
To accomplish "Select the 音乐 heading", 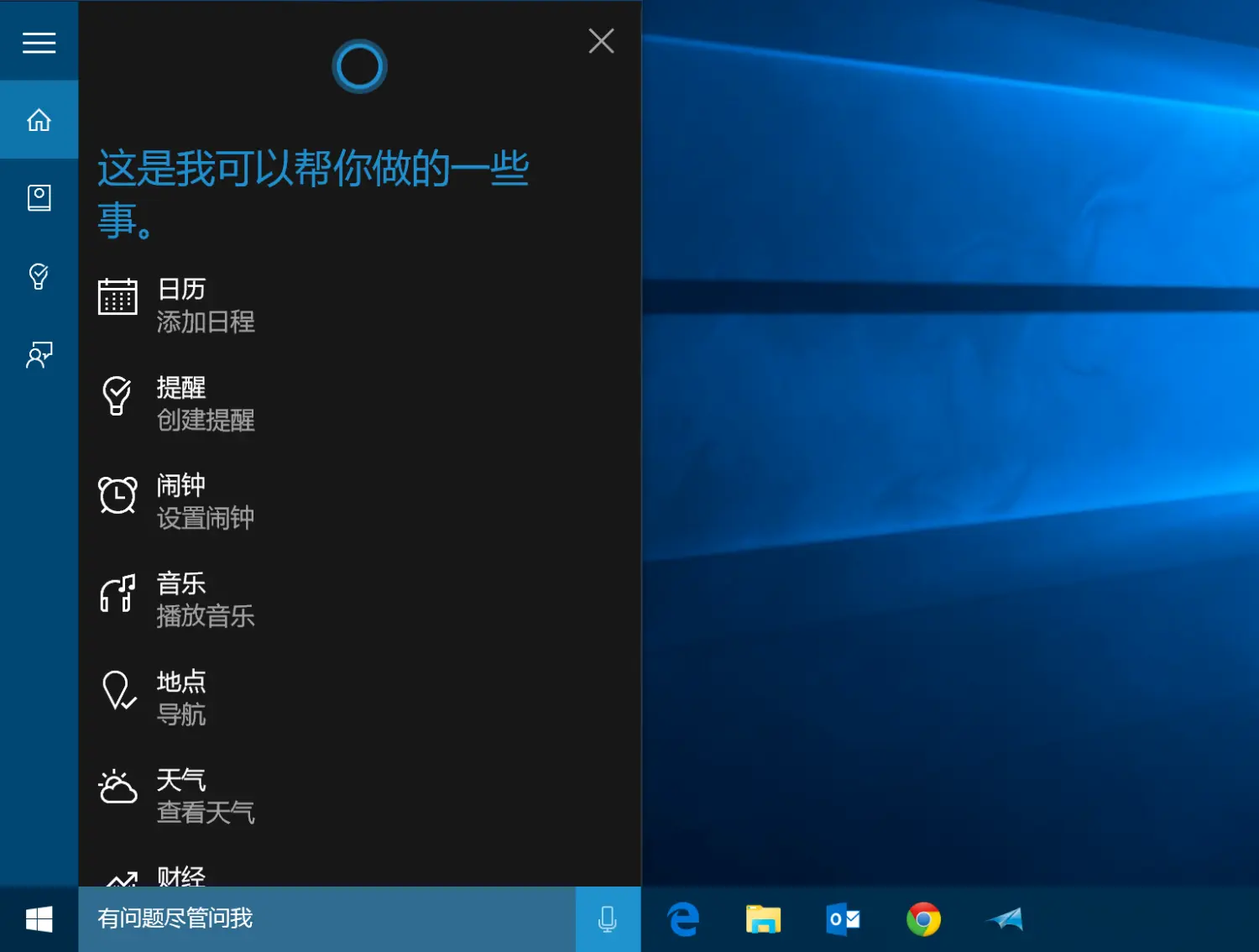I will [181, 583].
